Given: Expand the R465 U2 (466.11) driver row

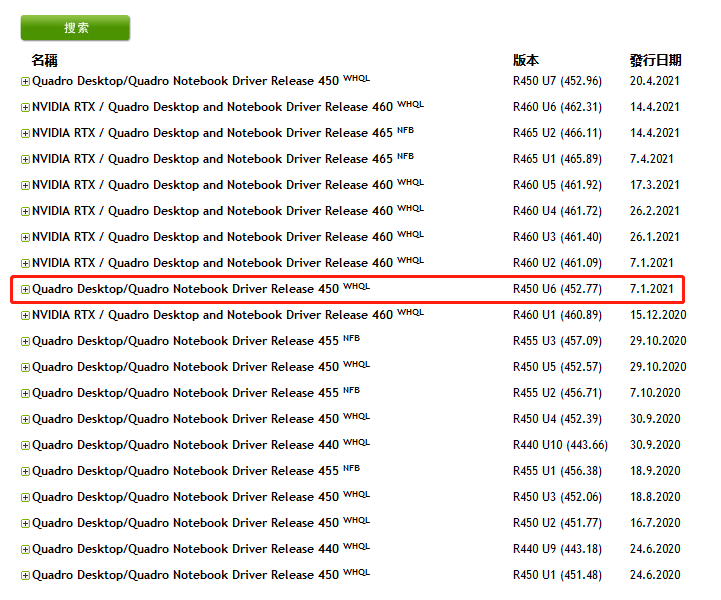Looking at the screenshot, I should pos(25,133).
